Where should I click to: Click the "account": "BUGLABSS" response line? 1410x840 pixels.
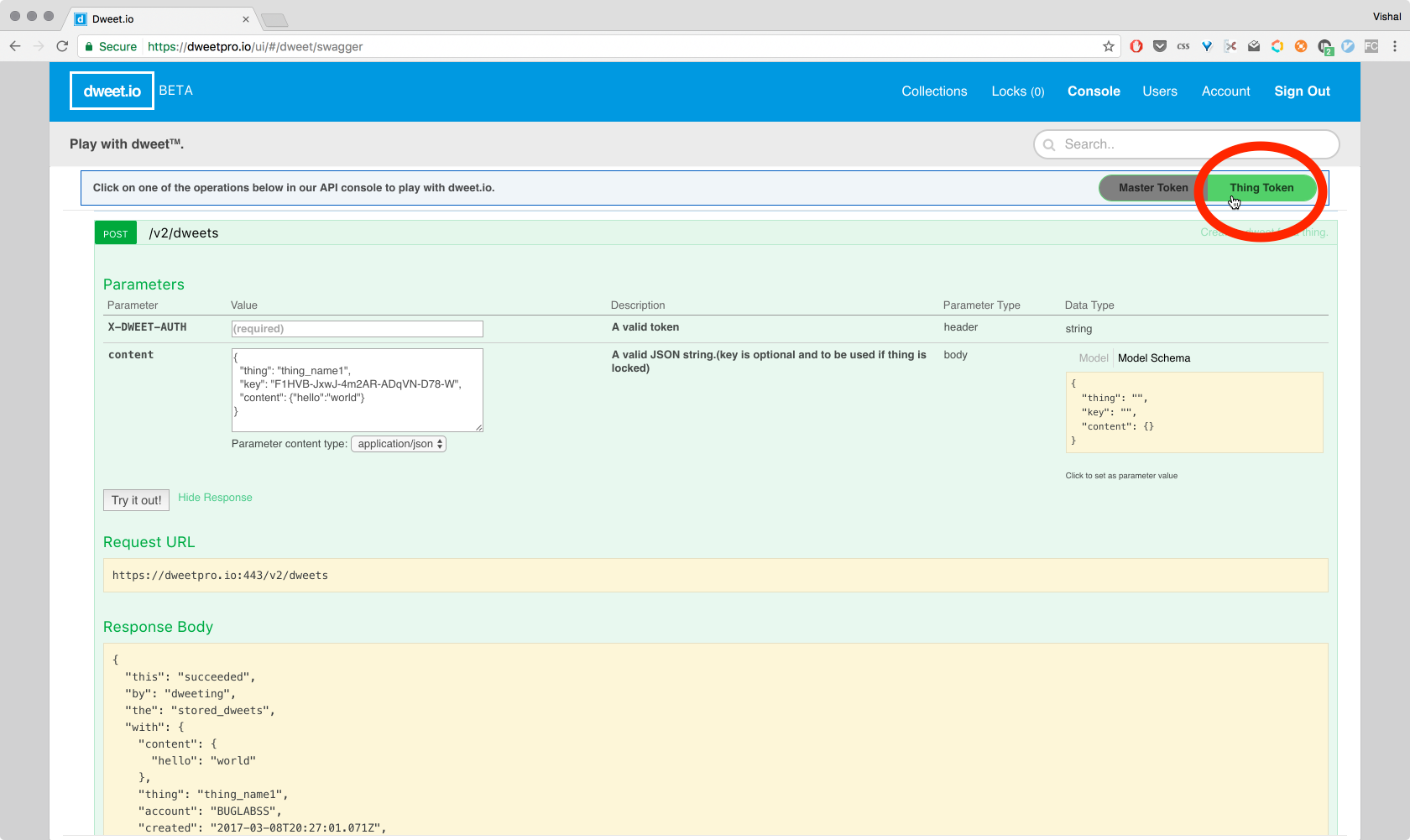[x=210, y=811]
